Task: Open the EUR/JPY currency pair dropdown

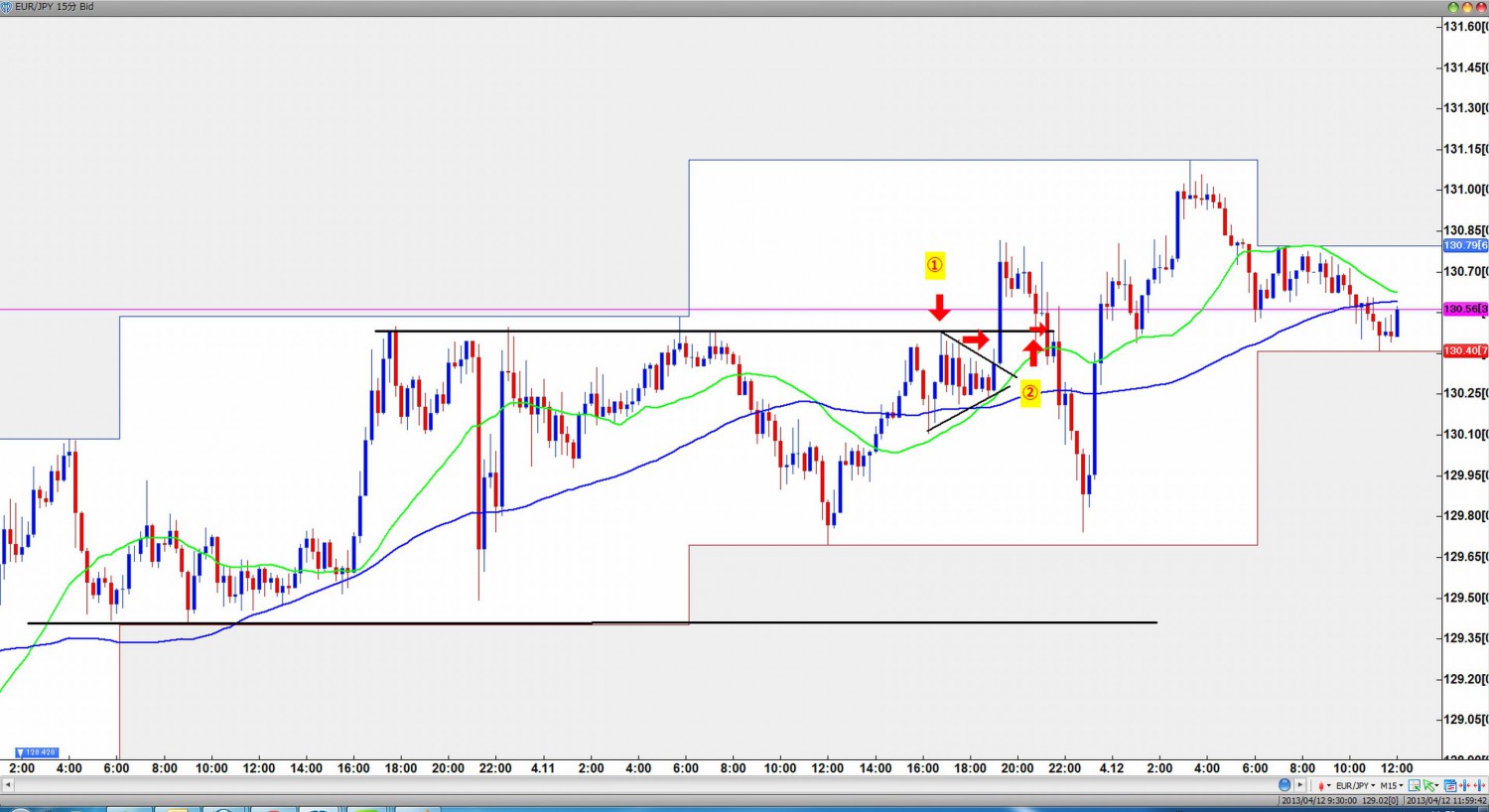Action: [x=1356, y=785]
